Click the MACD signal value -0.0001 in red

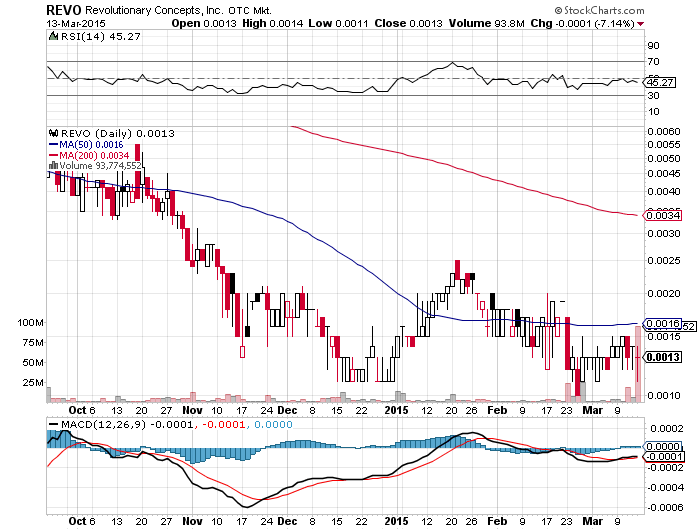point(223,424)
